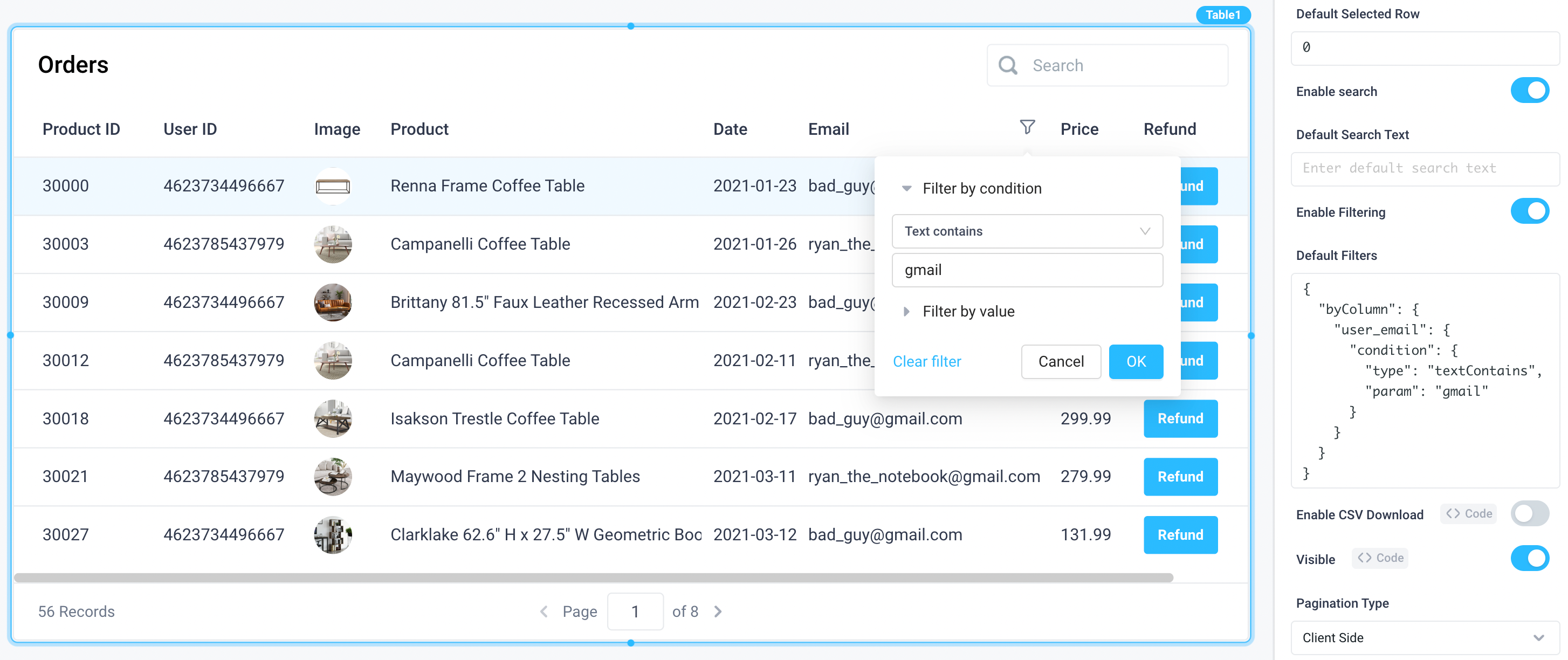Cancel the filter popup
The width and height of the screenshot is (1568, 660).
point(1061,361)
